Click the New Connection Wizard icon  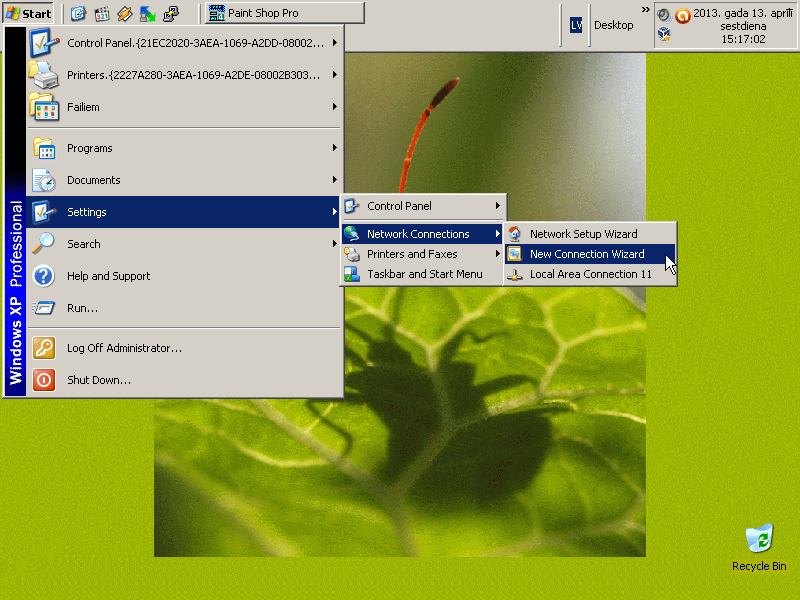coord(514,254)
